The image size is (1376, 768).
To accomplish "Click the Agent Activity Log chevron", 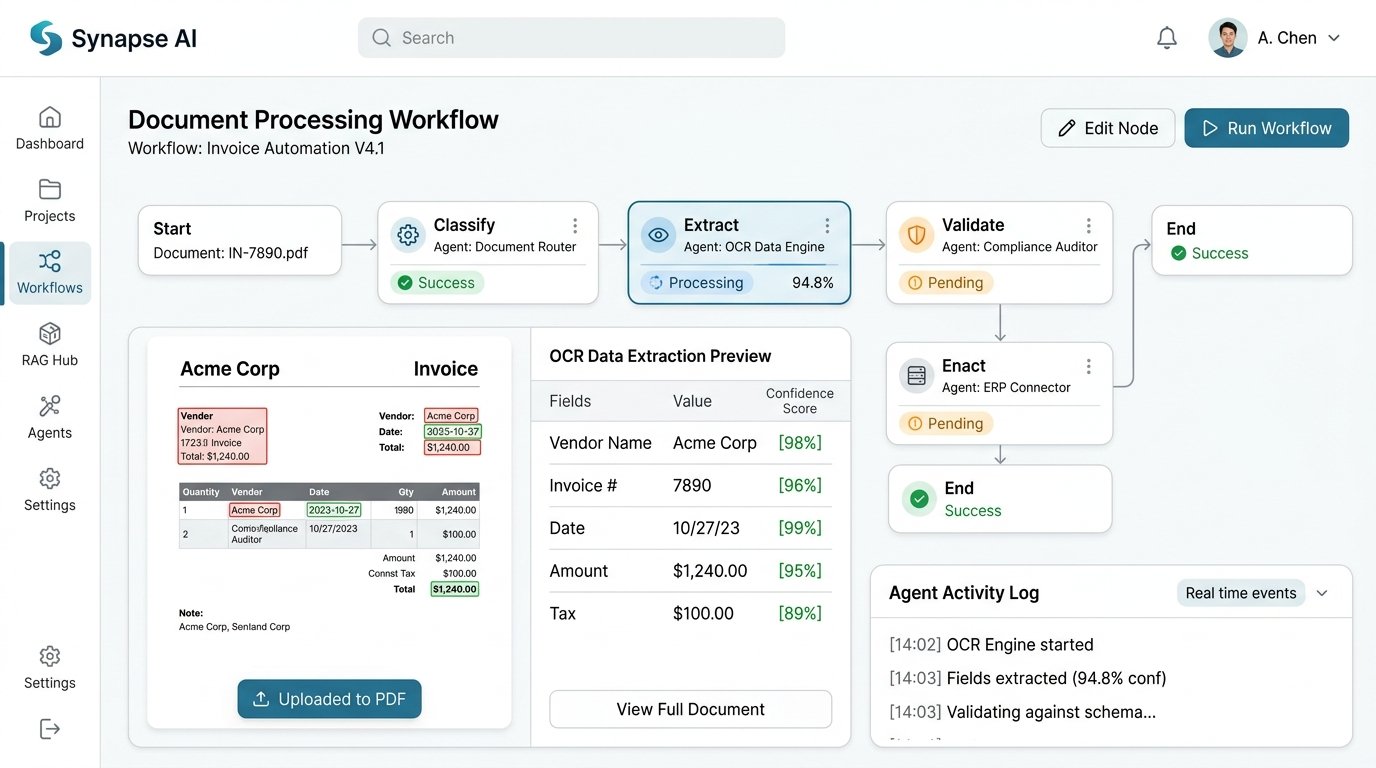I will click(x=1322, y=593).
